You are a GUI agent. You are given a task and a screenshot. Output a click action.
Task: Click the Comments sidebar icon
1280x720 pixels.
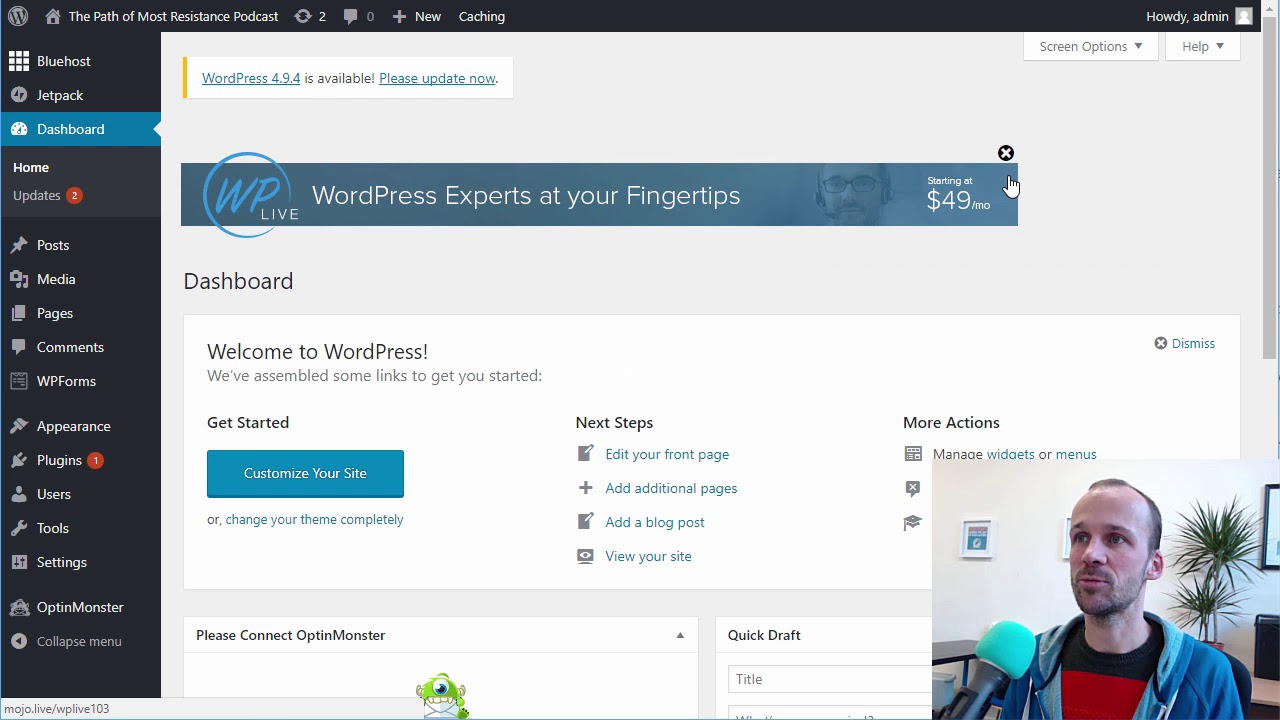tap(19, 347)
